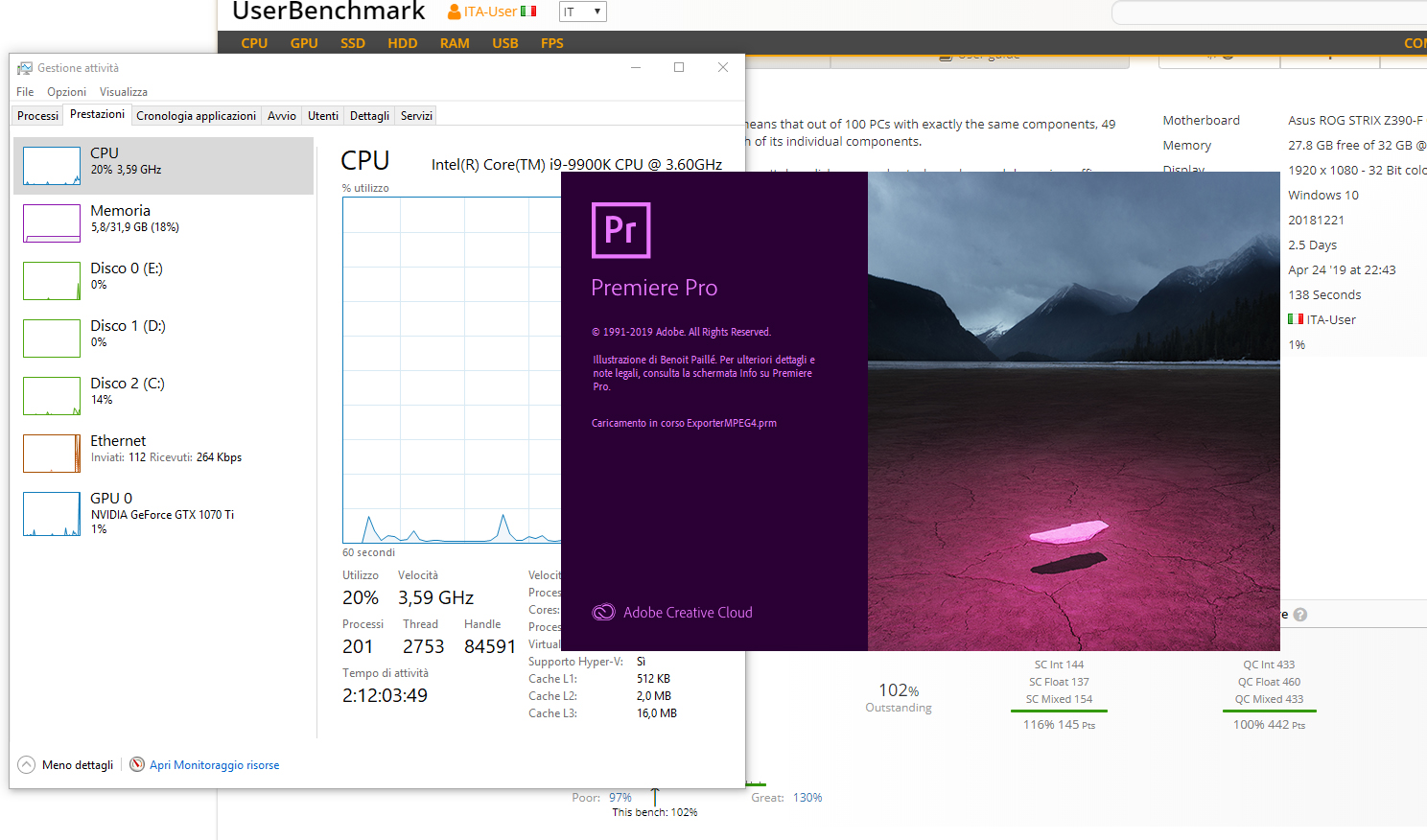Select the Memoria performance entry
This screenshot has width=1427, height=840.
pos(164,223)
